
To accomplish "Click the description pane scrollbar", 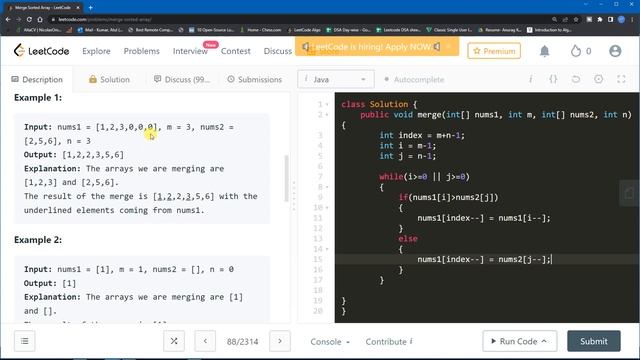I will click(287, 178).
